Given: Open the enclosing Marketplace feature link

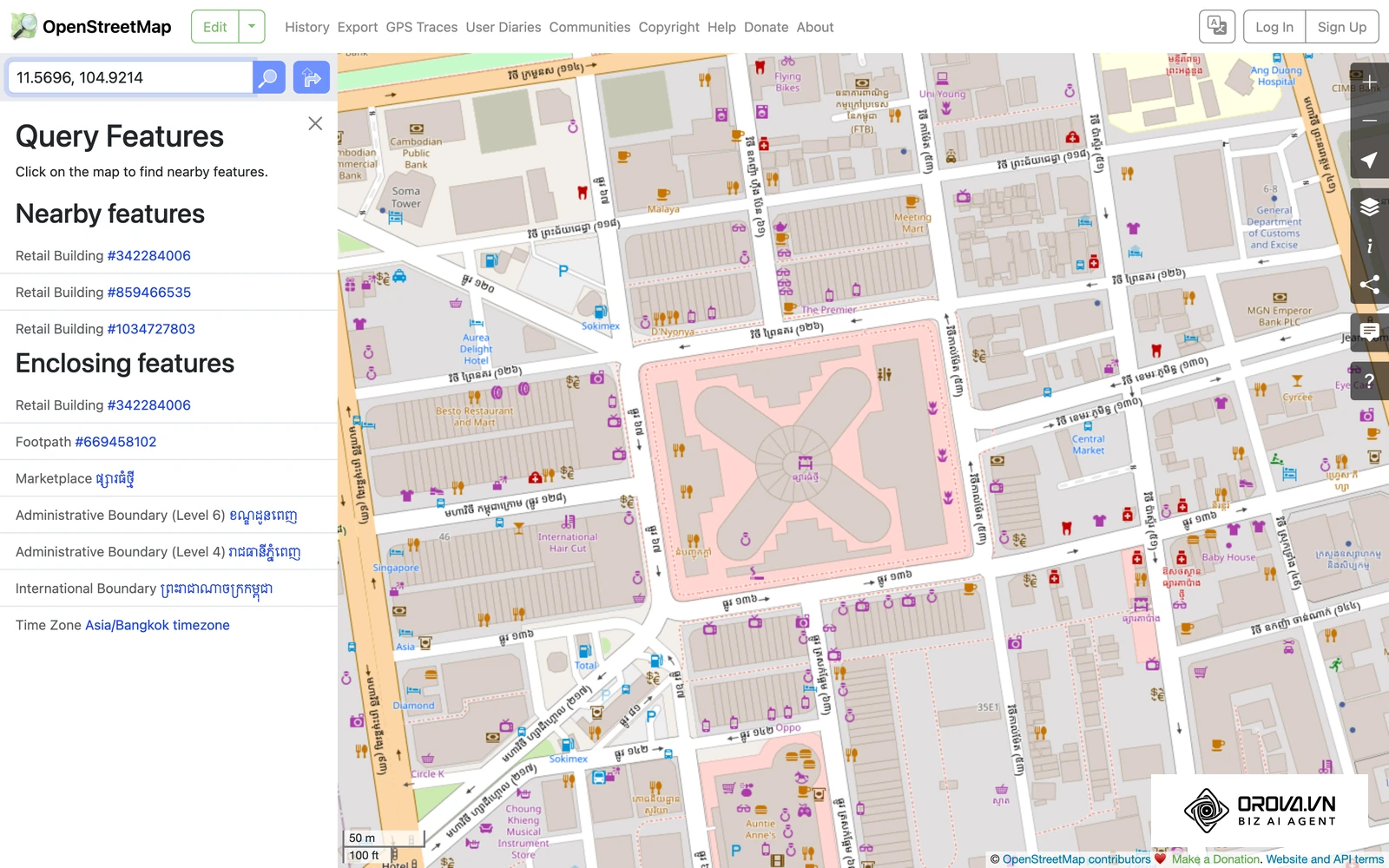Looking at the screenshot, I should coord(115,478).
